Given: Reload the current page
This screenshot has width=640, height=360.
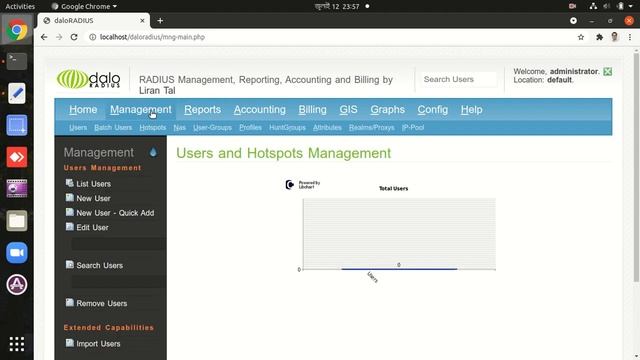Looking at the screenshot, I should click(x=74, y=37).
